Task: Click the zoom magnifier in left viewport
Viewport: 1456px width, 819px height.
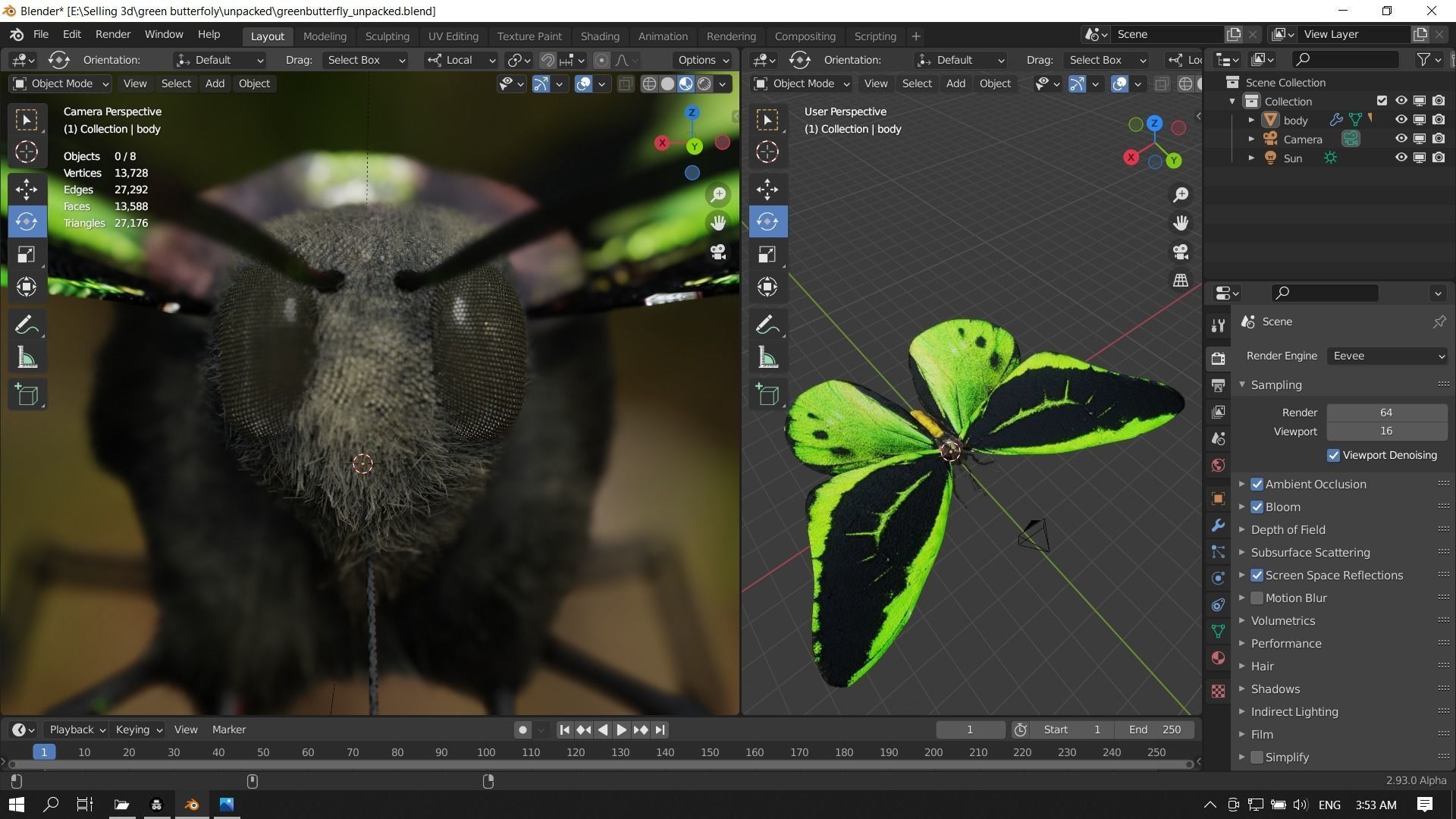Action: coord(718,195)
